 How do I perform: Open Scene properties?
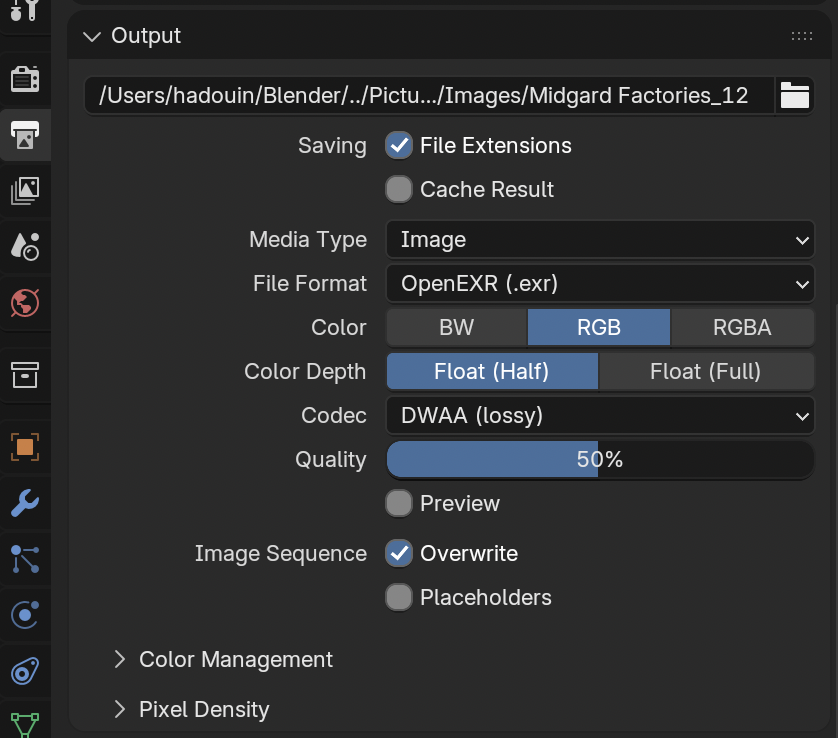point(25,247)
